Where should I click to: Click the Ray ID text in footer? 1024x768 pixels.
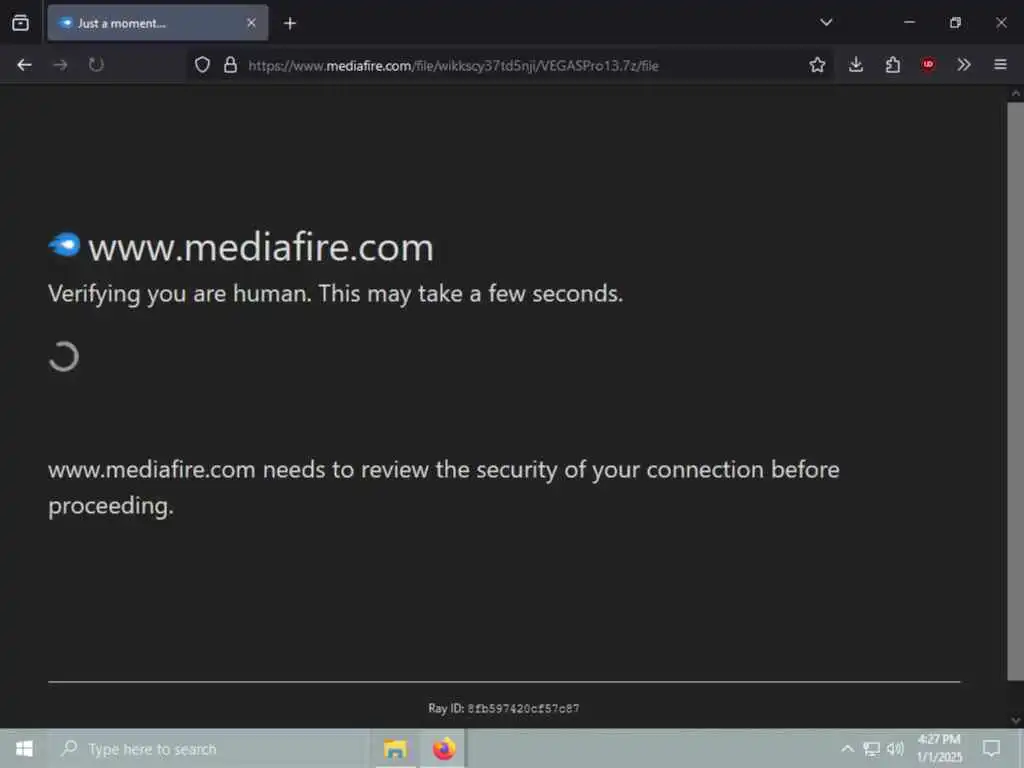click(x=504, y=708)
